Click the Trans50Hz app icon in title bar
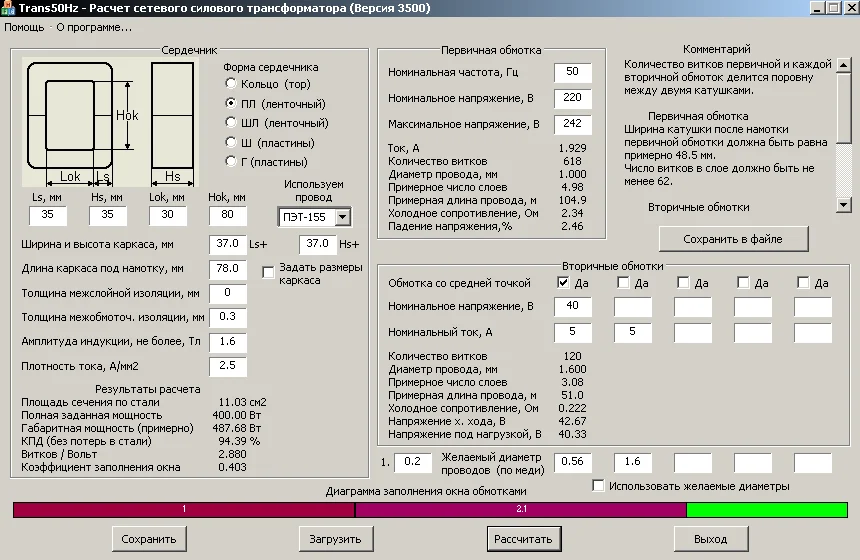860x560 pixels. pyautogui.click(x=8, y=8)
